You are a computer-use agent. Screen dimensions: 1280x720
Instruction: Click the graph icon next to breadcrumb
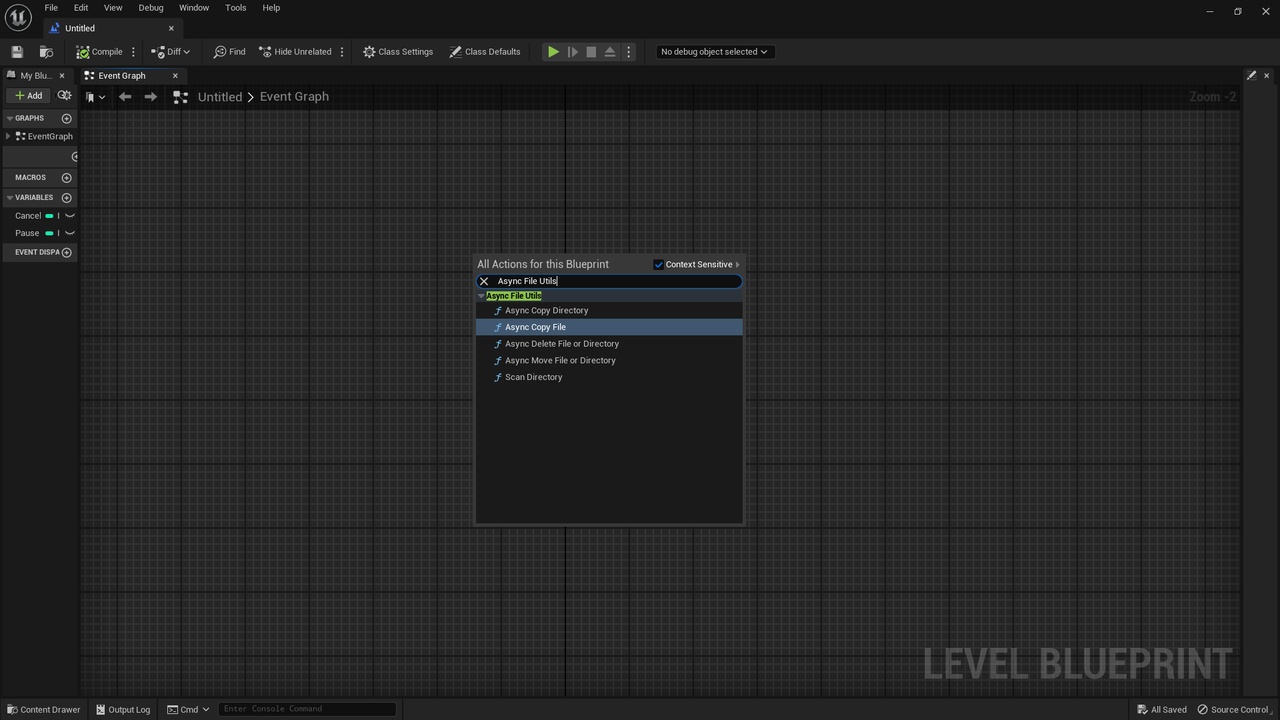[181, 97]
